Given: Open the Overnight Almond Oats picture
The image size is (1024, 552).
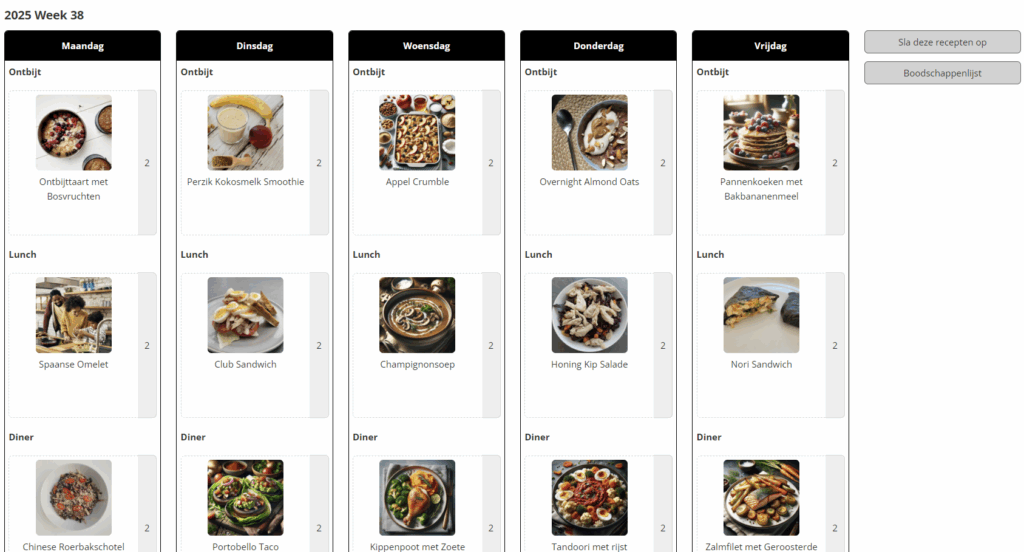Looking at the screenshot, I should coord(590,133).
